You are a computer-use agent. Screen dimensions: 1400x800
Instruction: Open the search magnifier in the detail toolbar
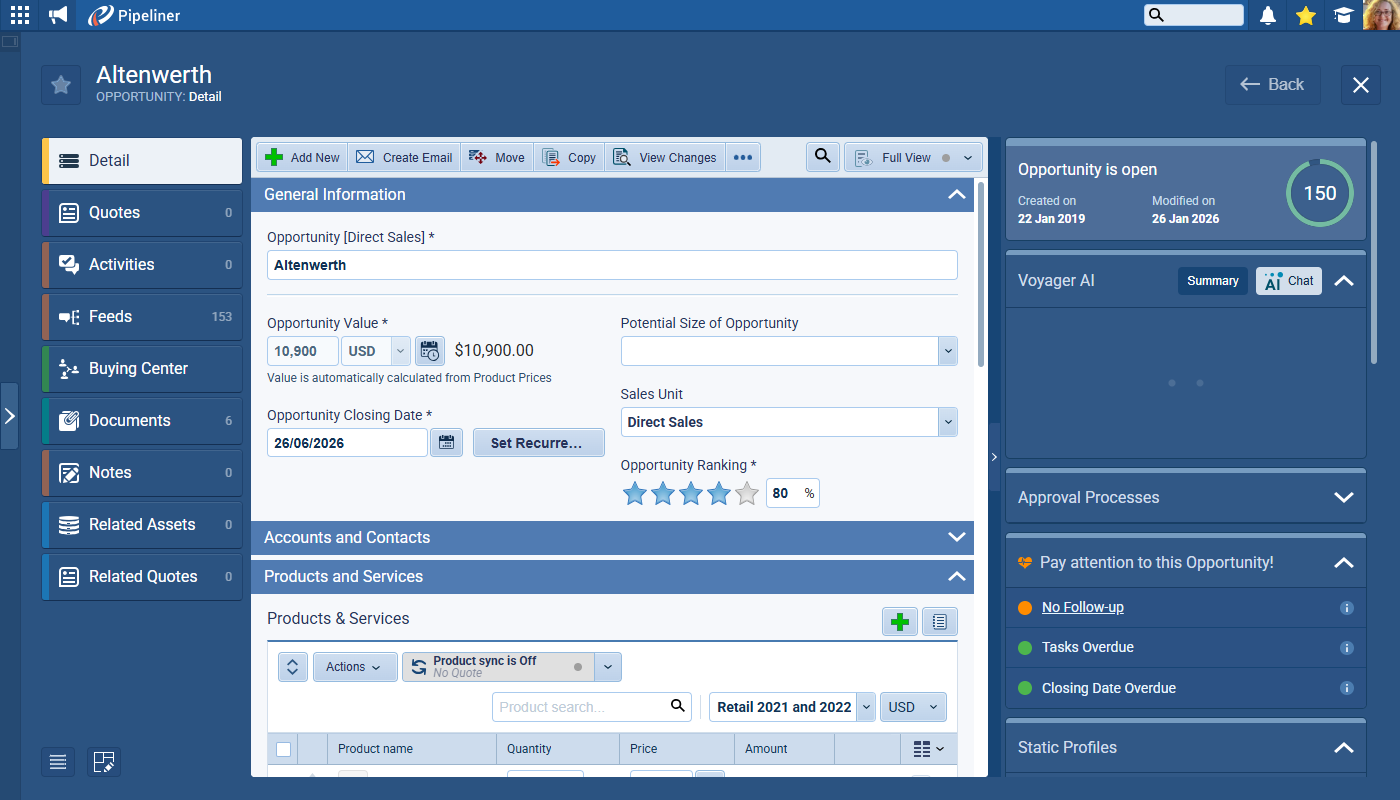point(822,157)
